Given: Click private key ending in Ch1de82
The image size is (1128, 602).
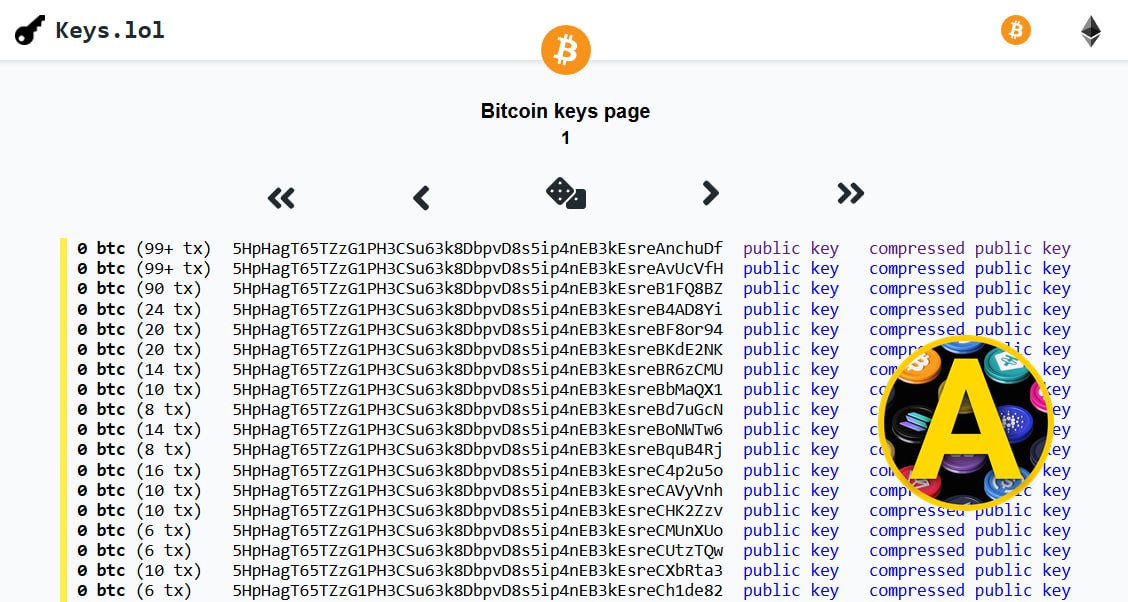Looking at the screenshot, I should (x=477, y=591).
